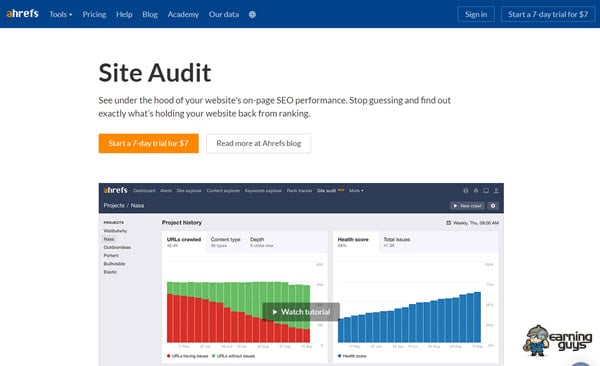This screenshot has height=366, width=600.
Task: Click the ahrefs logo in top navigation
Action: tap(23, 14)
